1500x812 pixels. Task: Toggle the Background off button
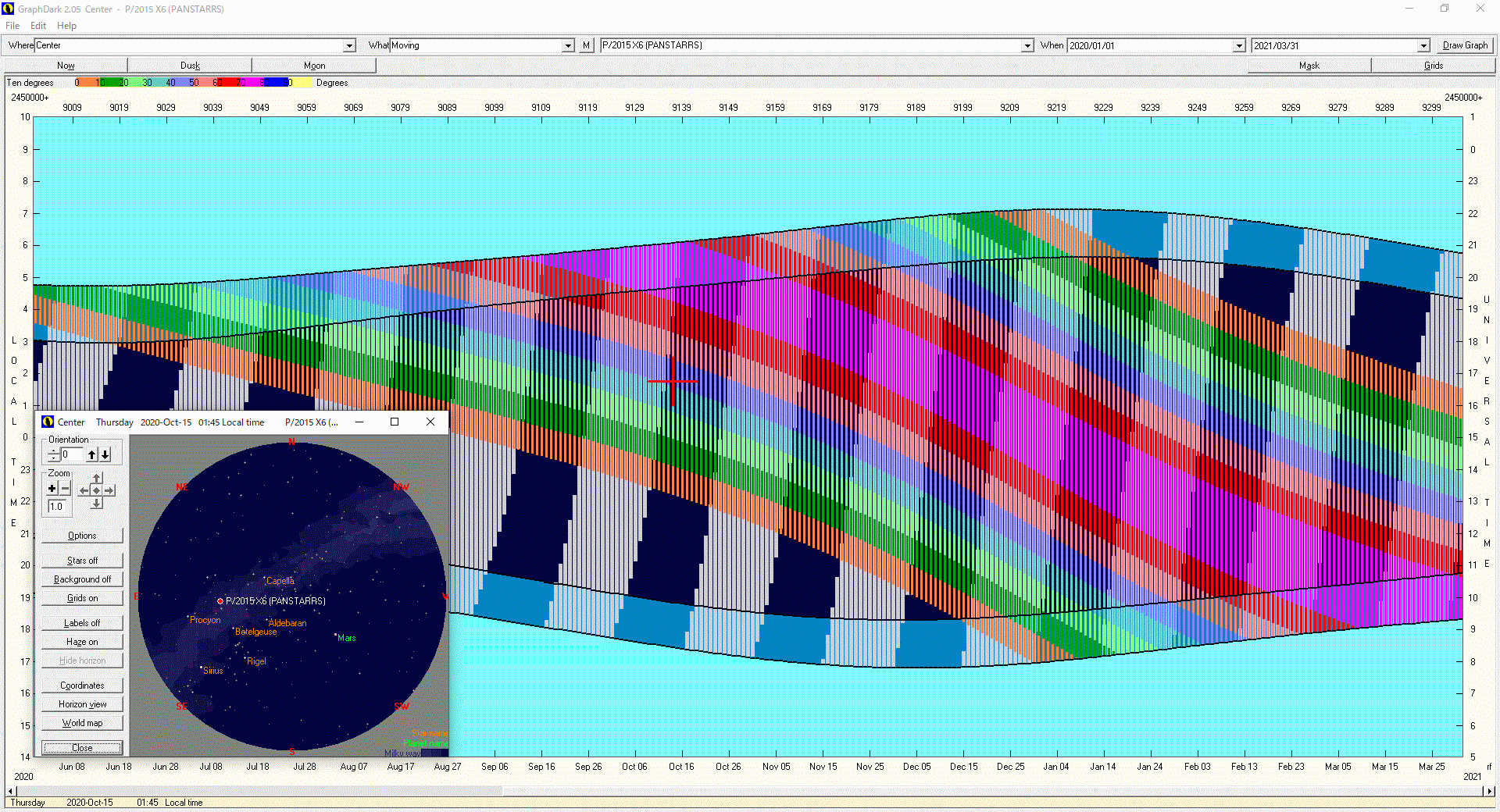click(x=82, y=579)
